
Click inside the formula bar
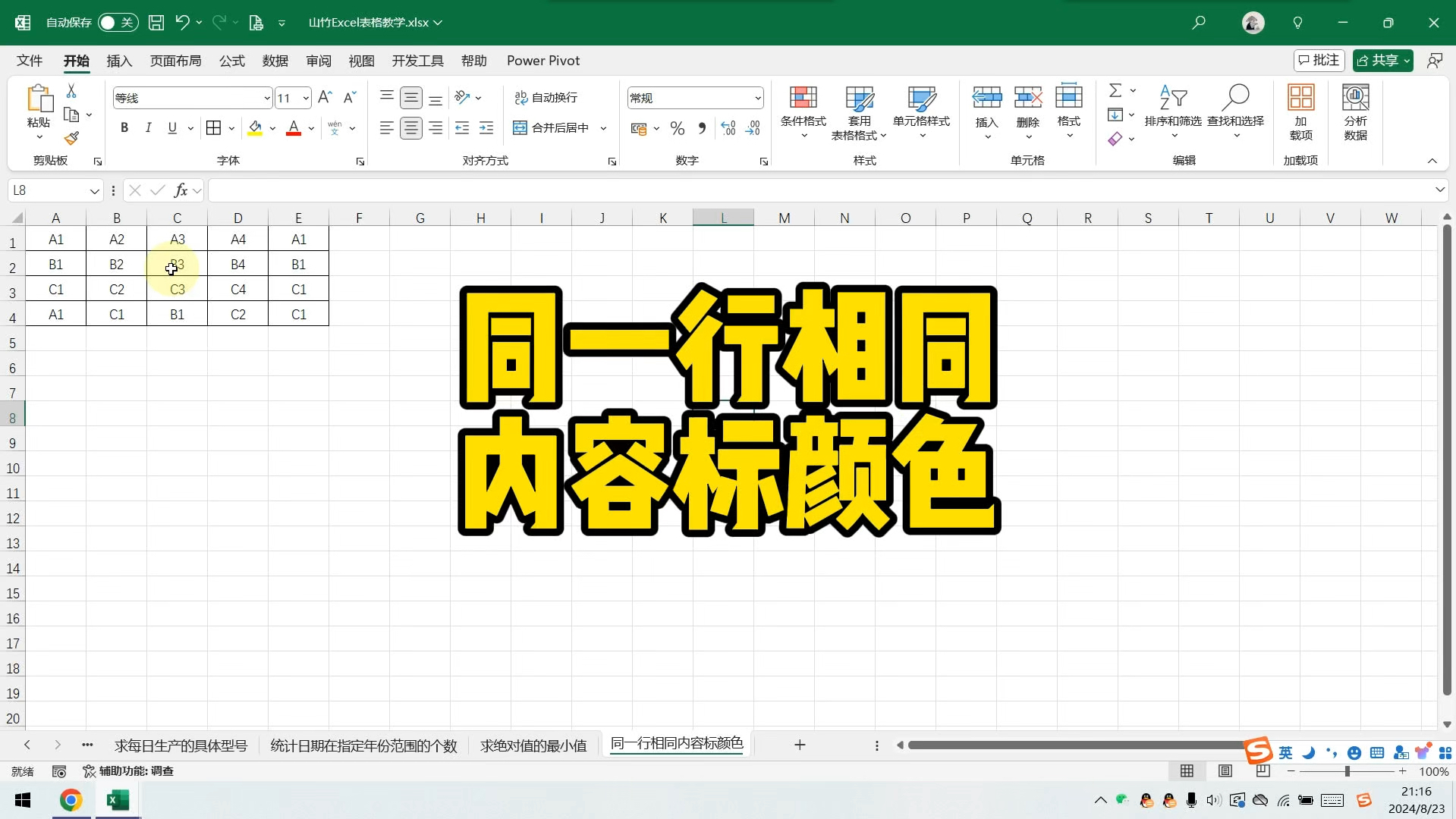(759, 190)
